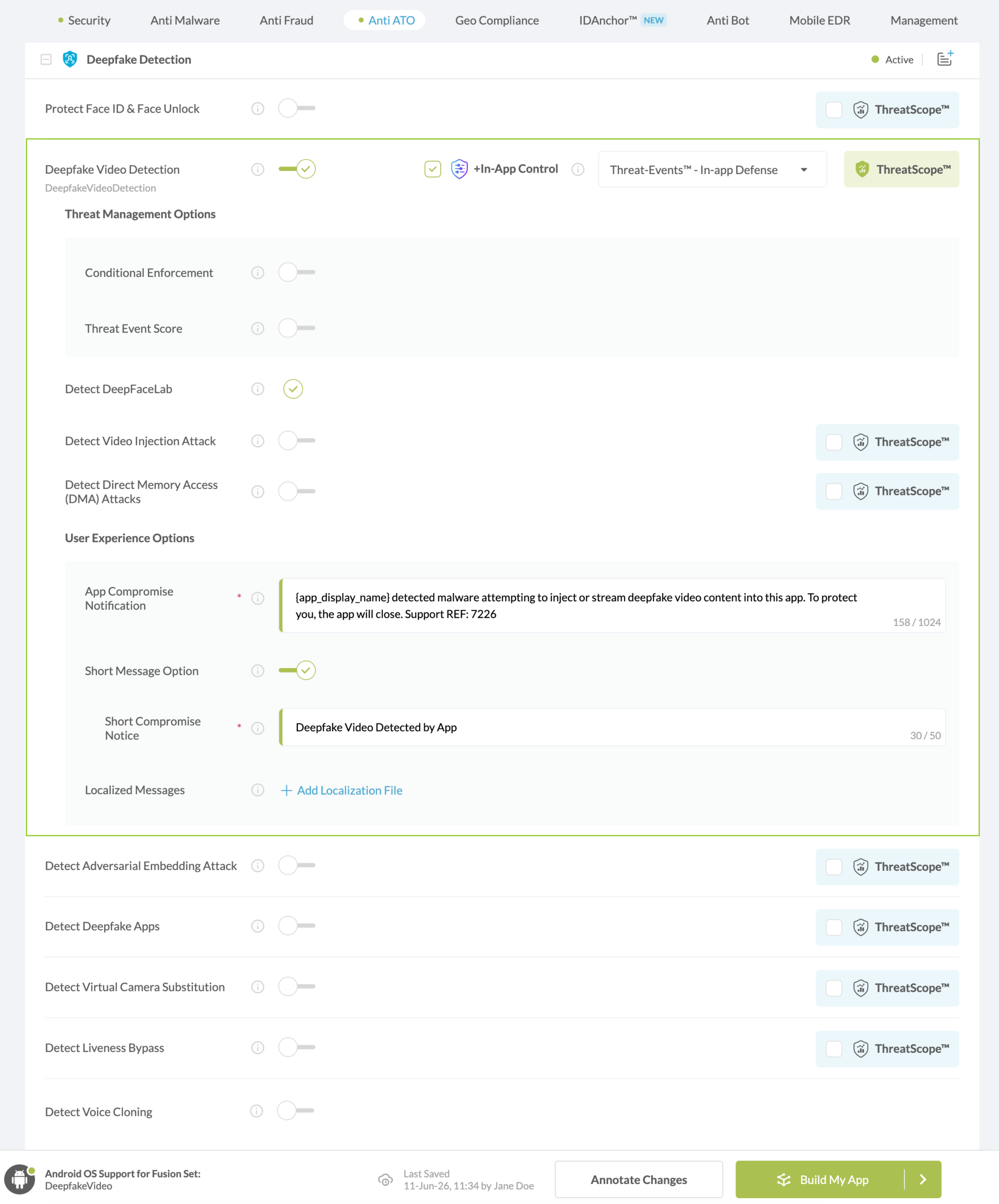The height and width of the screenshot is (1204, 999).
Task: Click the Add Localization File link
Action: [341, 790]
